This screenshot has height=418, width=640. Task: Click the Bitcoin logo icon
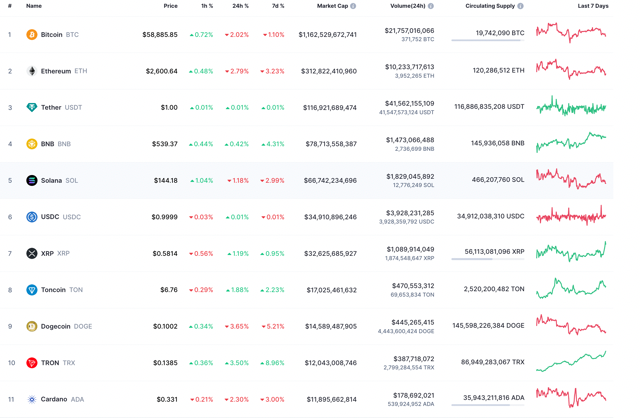point(32,35)
